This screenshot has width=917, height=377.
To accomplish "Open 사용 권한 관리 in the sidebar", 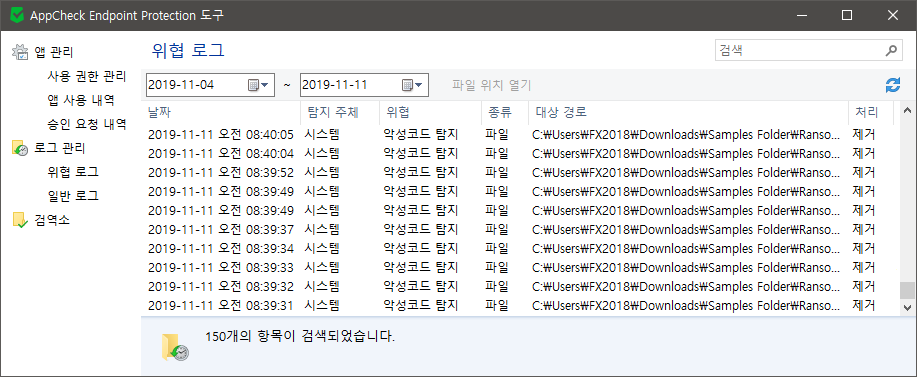I will tap(87, 77).
